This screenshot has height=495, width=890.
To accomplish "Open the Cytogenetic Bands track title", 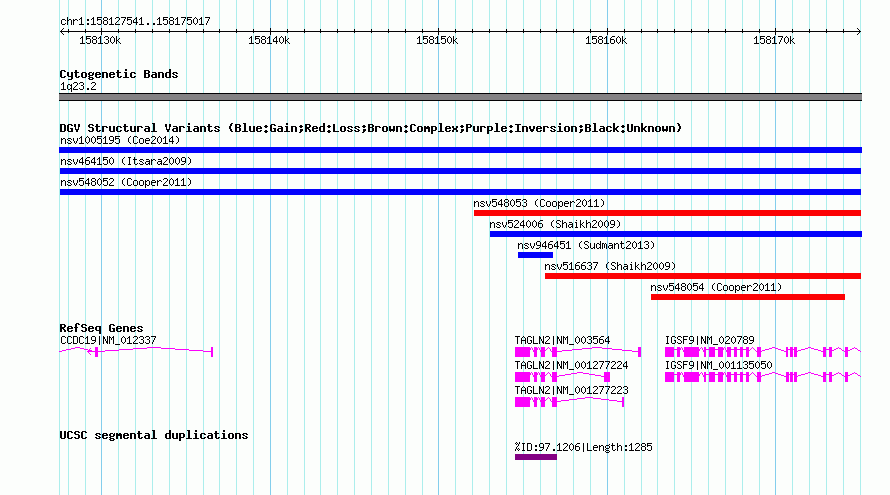I will (119, 74).
